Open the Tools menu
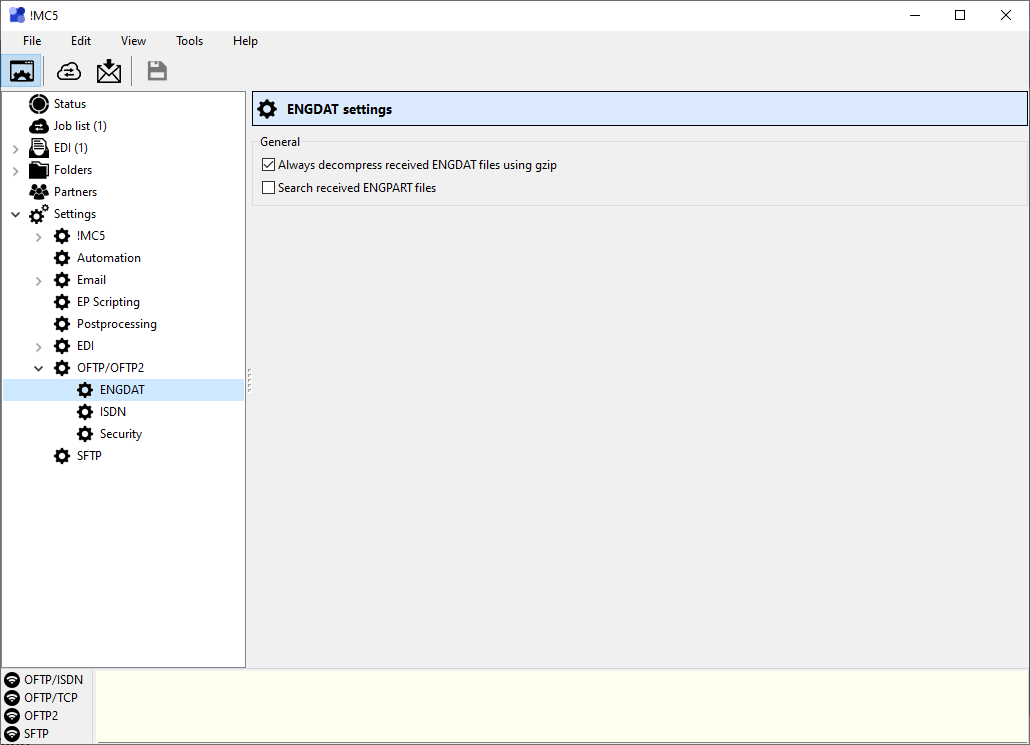 pos(189,41)
